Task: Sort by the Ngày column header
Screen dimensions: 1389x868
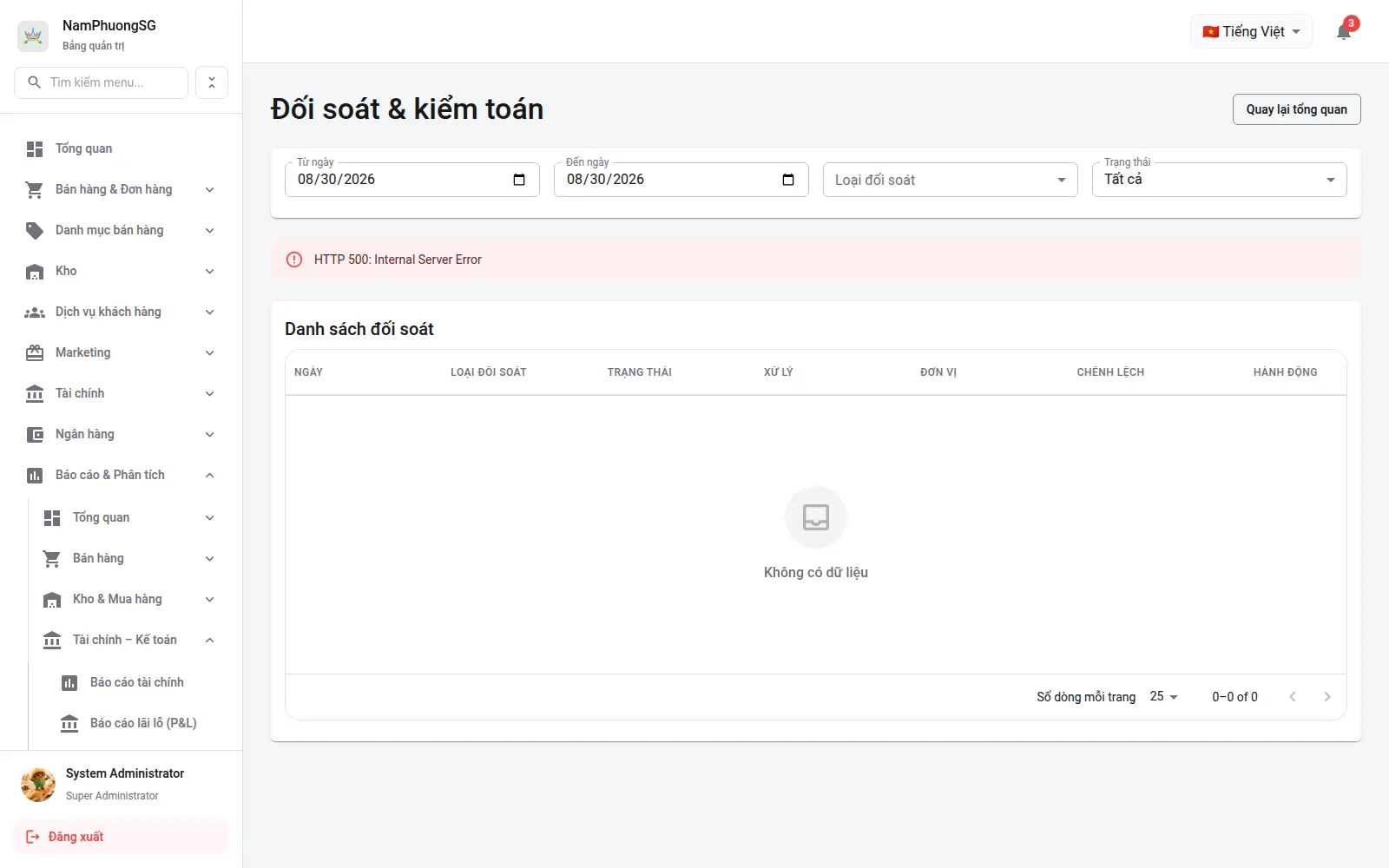Action: click(308, 372)
